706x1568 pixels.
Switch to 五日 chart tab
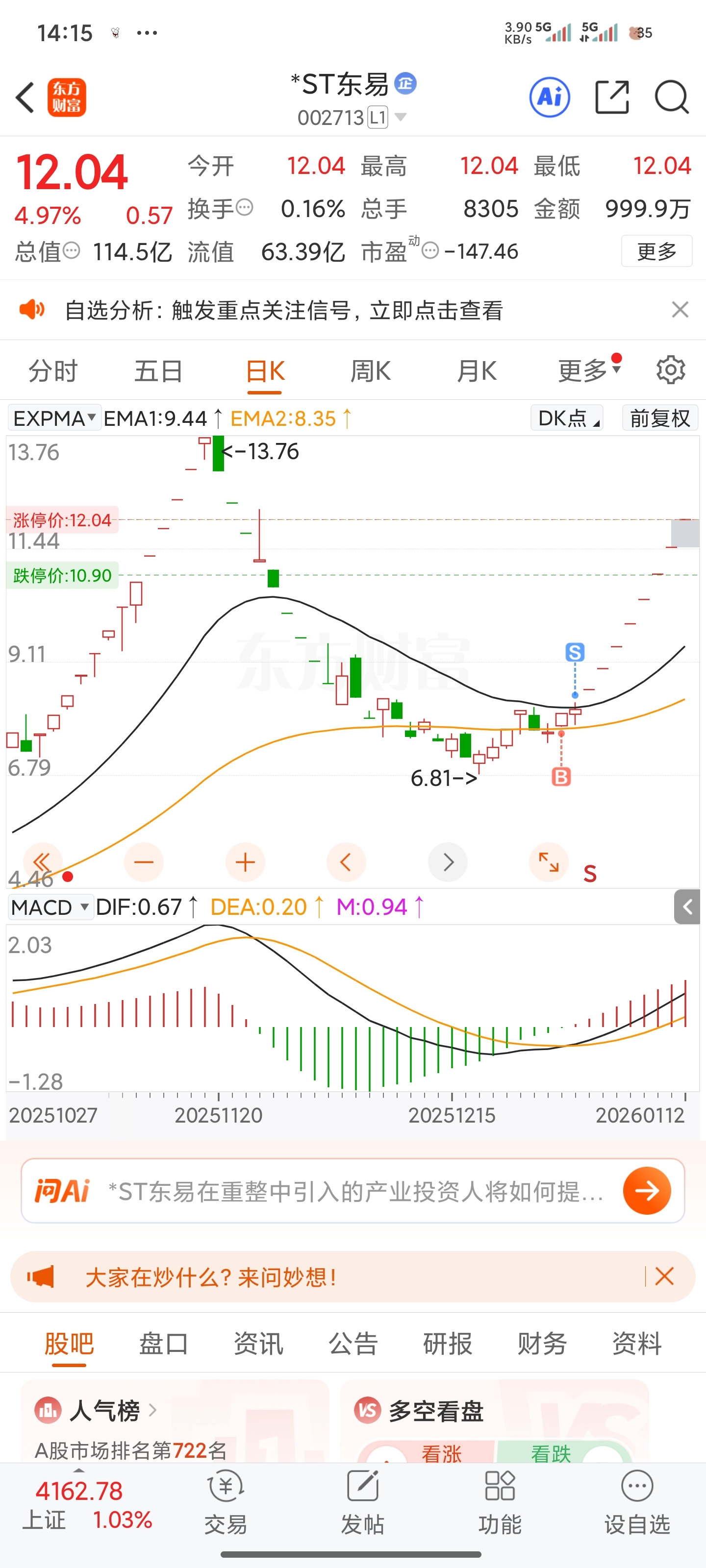(x=158, y=370)
